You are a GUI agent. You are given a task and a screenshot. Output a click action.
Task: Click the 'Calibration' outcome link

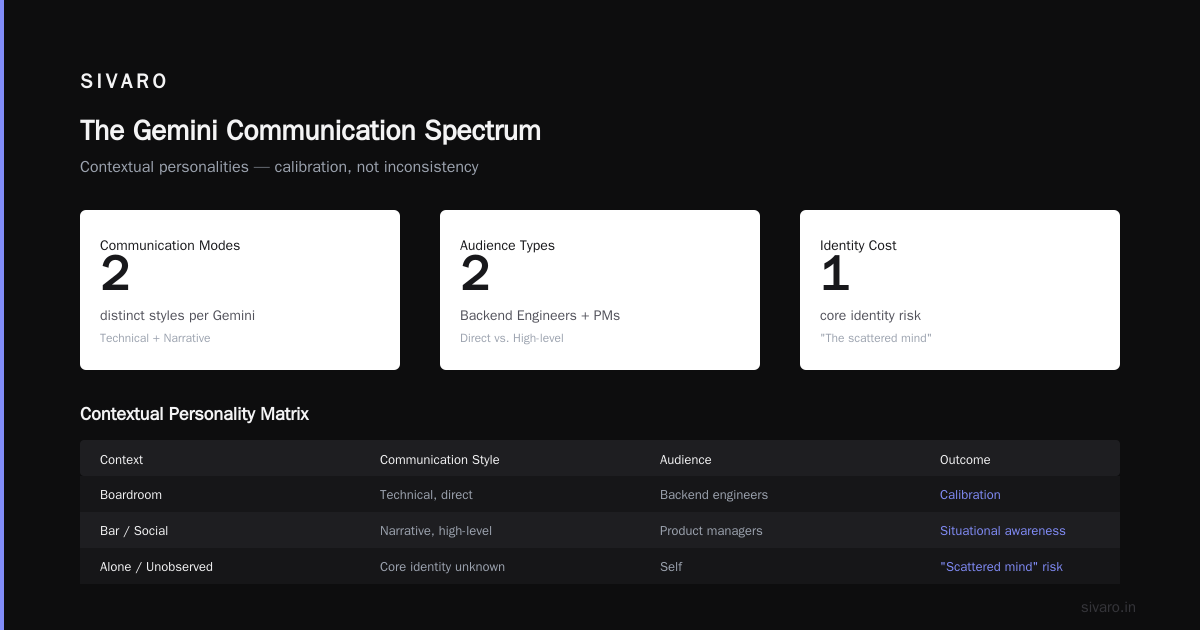click(x=970, y=495)
